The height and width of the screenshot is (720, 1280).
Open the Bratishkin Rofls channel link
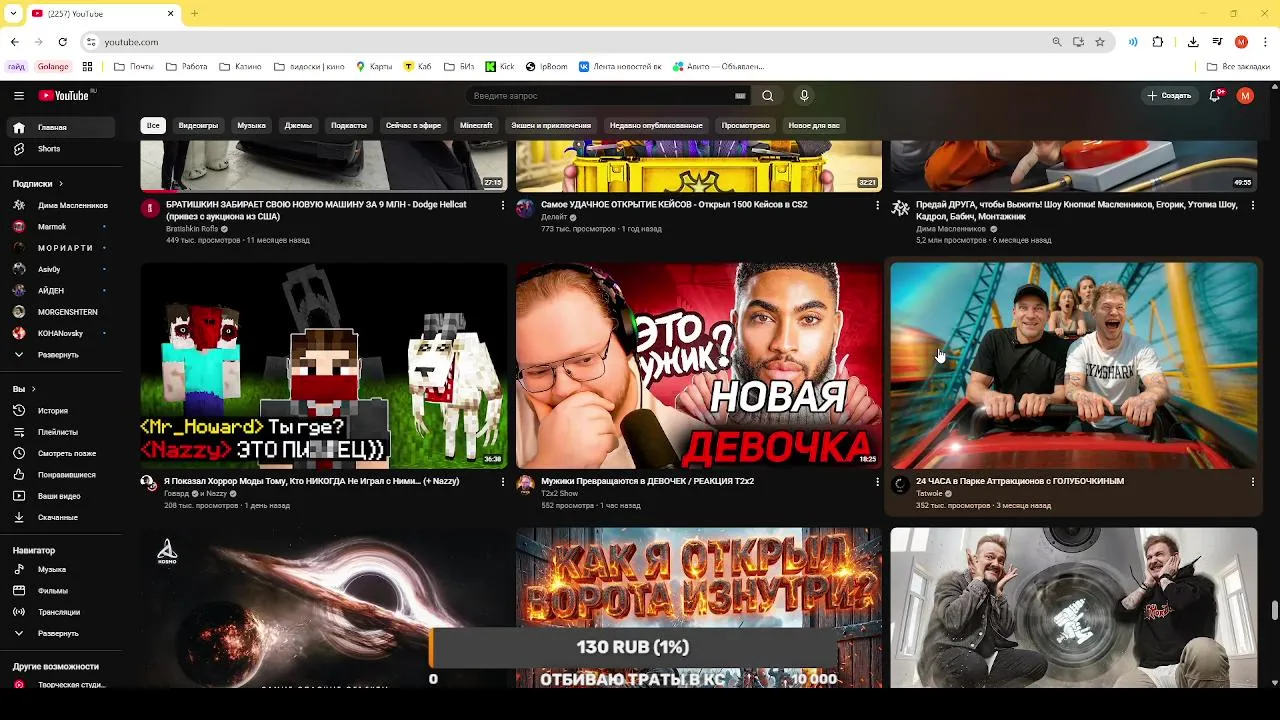tap(192, 229)
